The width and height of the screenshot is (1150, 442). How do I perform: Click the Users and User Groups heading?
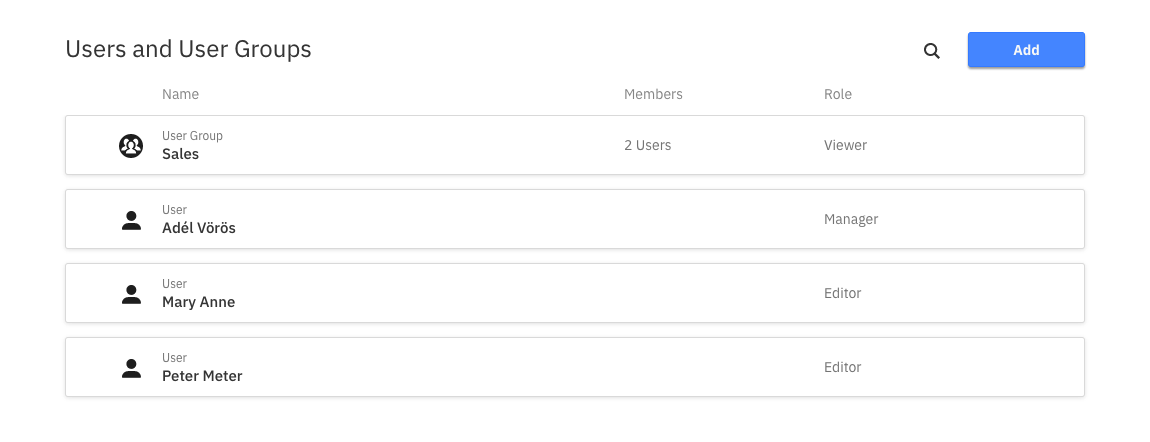coord(188,49)
